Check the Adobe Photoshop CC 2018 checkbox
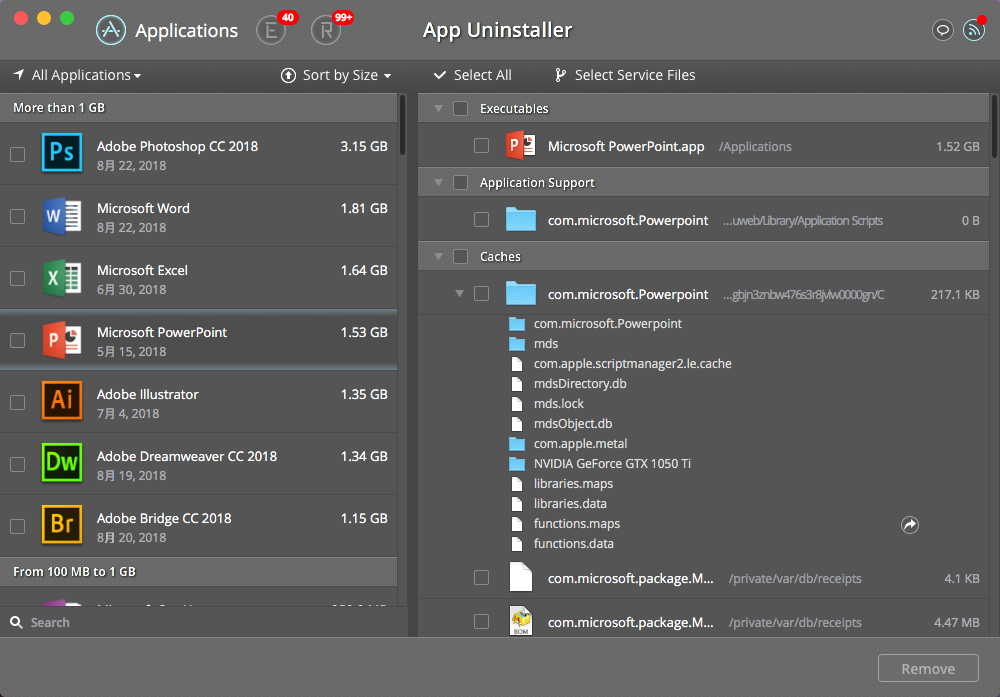This screenshot has width=1000, height=697. click(x=18, y=154)
